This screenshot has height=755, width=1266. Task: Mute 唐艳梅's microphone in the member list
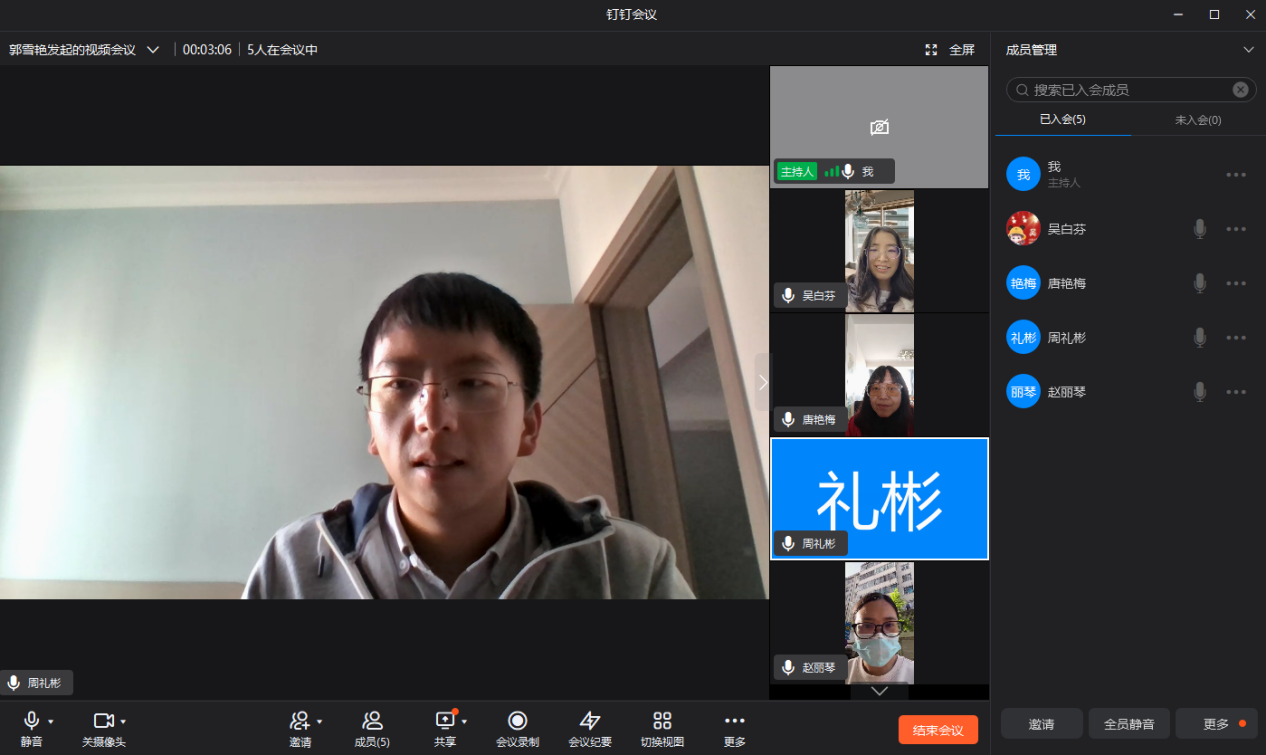click(1200, 282)
